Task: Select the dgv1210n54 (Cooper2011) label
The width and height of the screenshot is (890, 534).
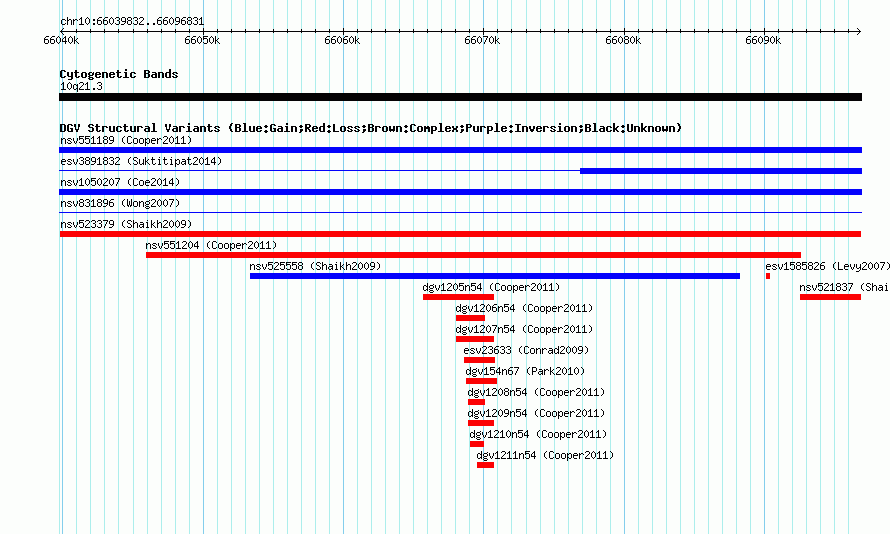Action: tap(538, 434)
